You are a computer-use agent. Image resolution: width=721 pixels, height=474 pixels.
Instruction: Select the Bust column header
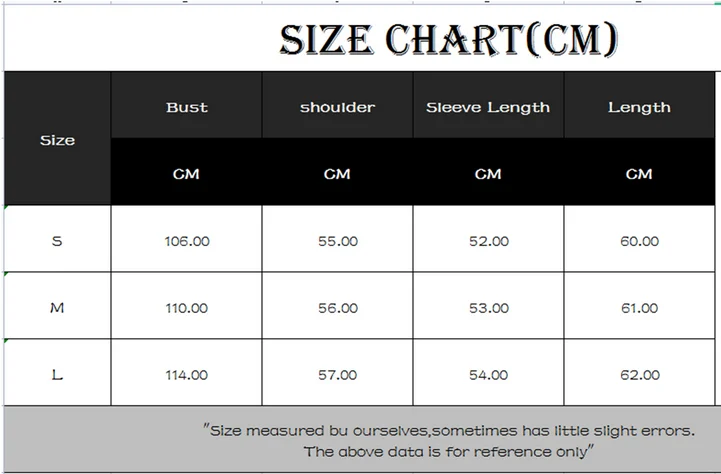tap(186, 105)
